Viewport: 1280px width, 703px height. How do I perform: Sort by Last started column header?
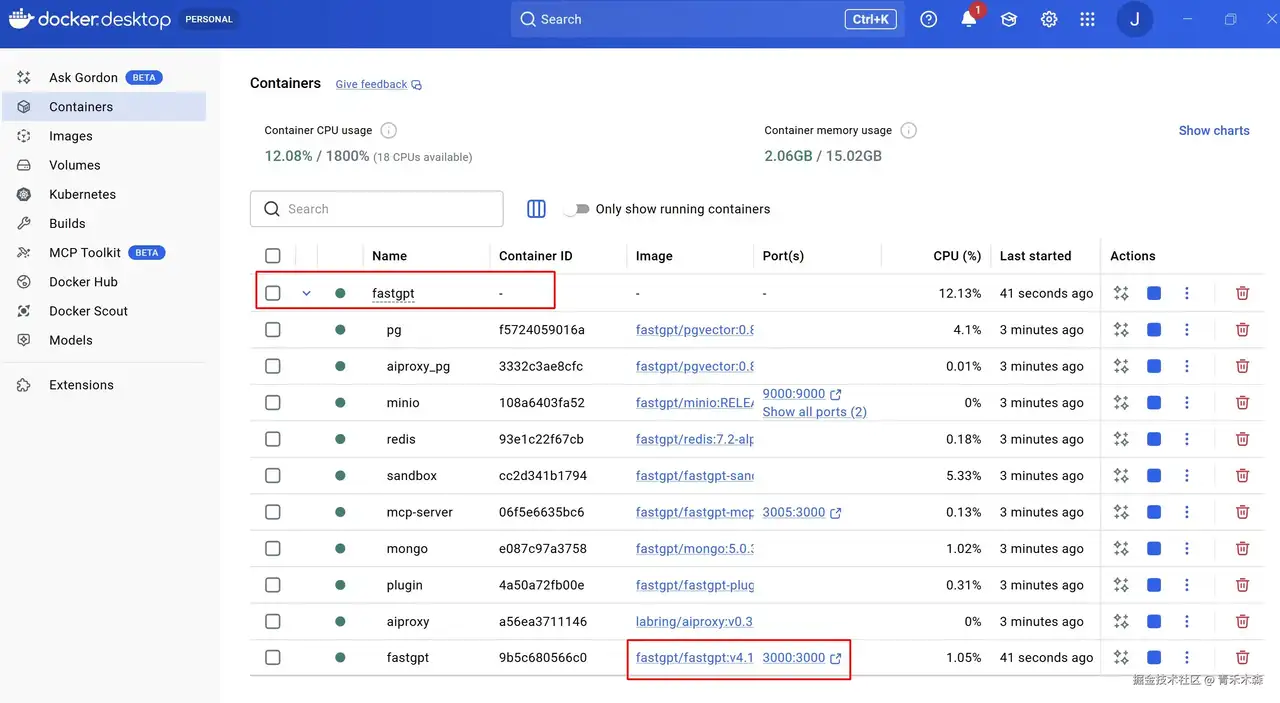[1035, 256]
